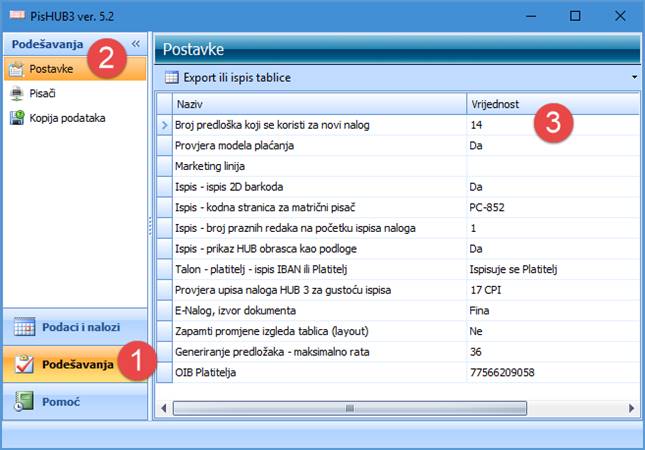Click the Pomoć book icon
Viewport: 645px width, 450px height.
pos(23,401)
